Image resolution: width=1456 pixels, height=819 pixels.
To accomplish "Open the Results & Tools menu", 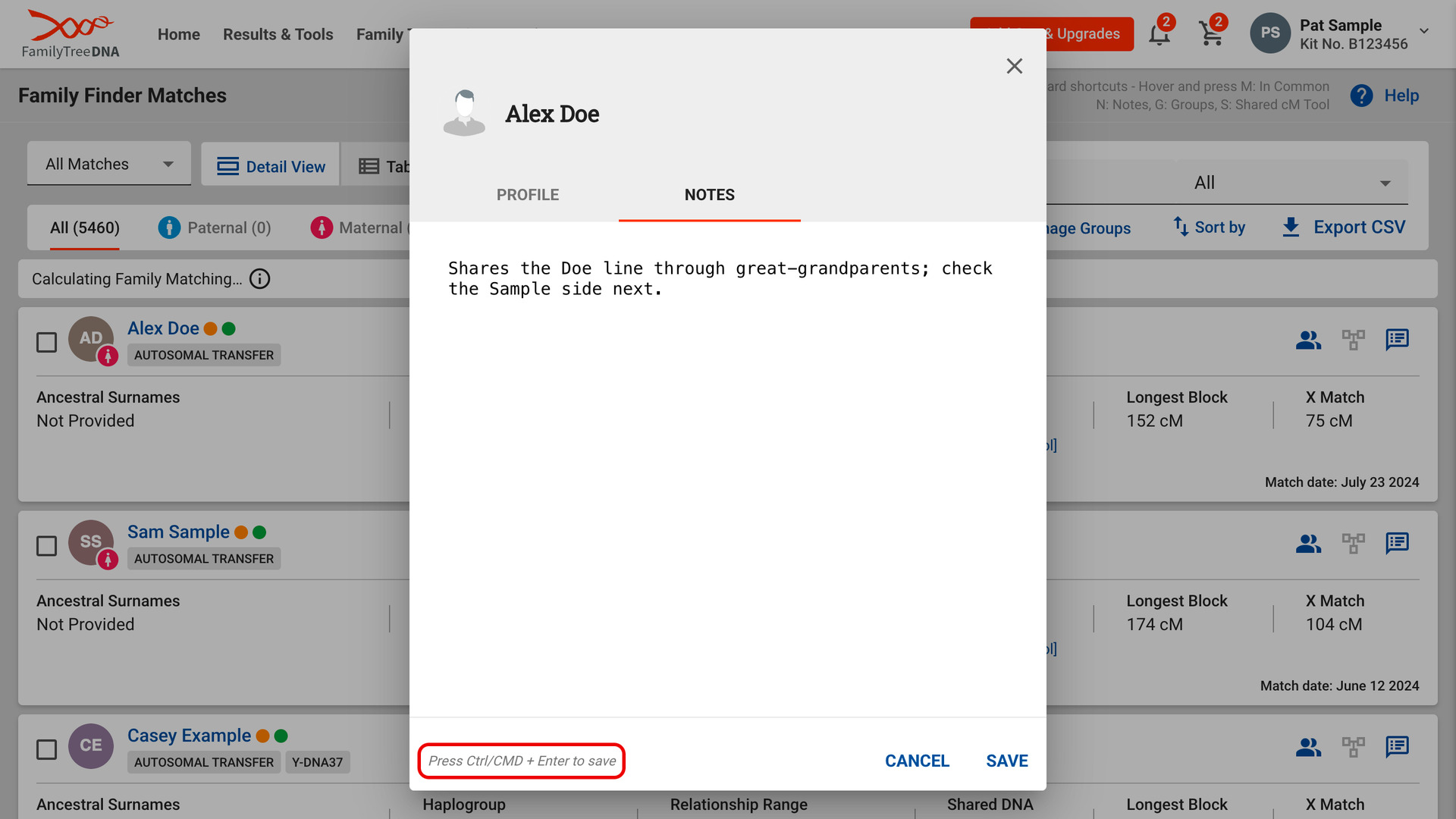I will coord(278,34).
